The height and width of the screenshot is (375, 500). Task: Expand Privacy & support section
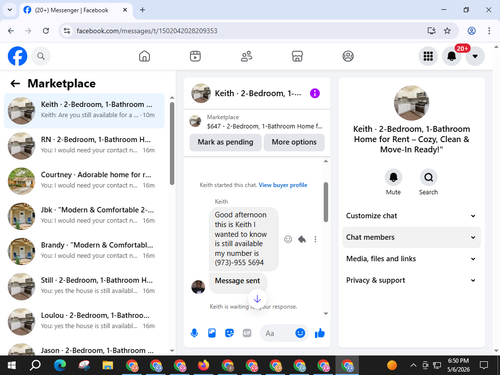pyautogui.click(x=411, y=280)
